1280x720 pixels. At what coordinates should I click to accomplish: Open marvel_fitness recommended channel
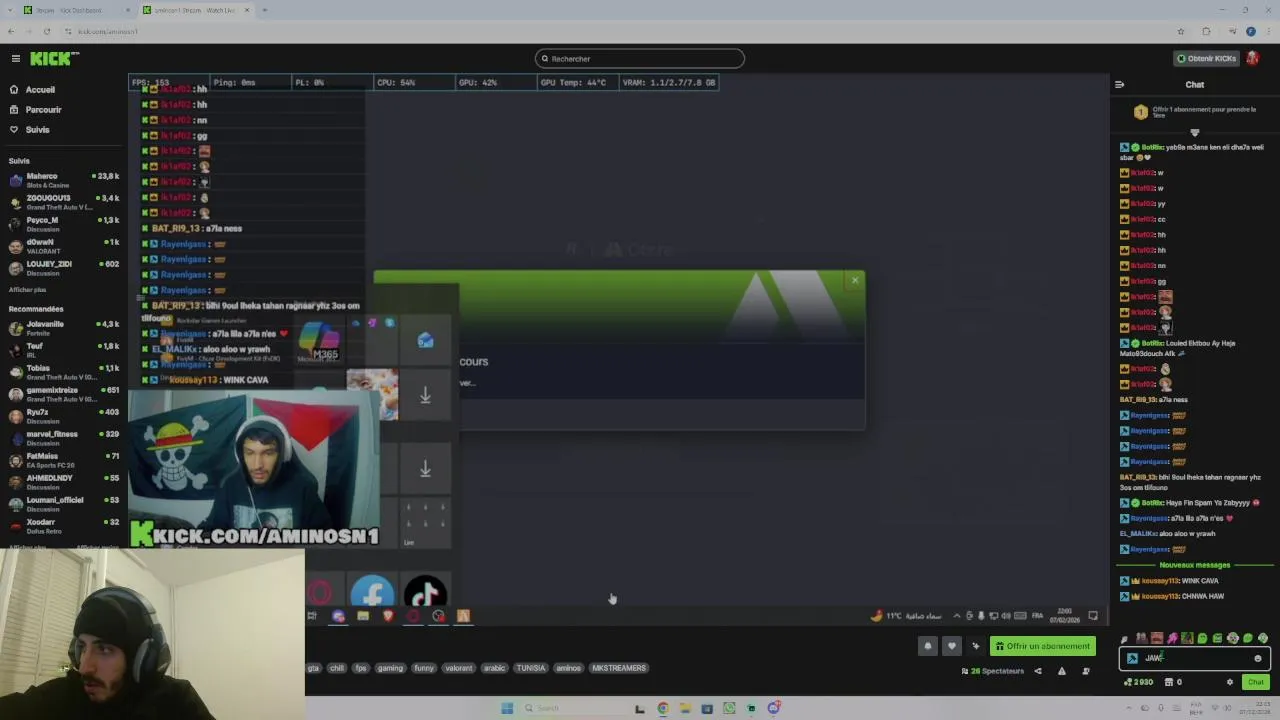click(64, 438)
